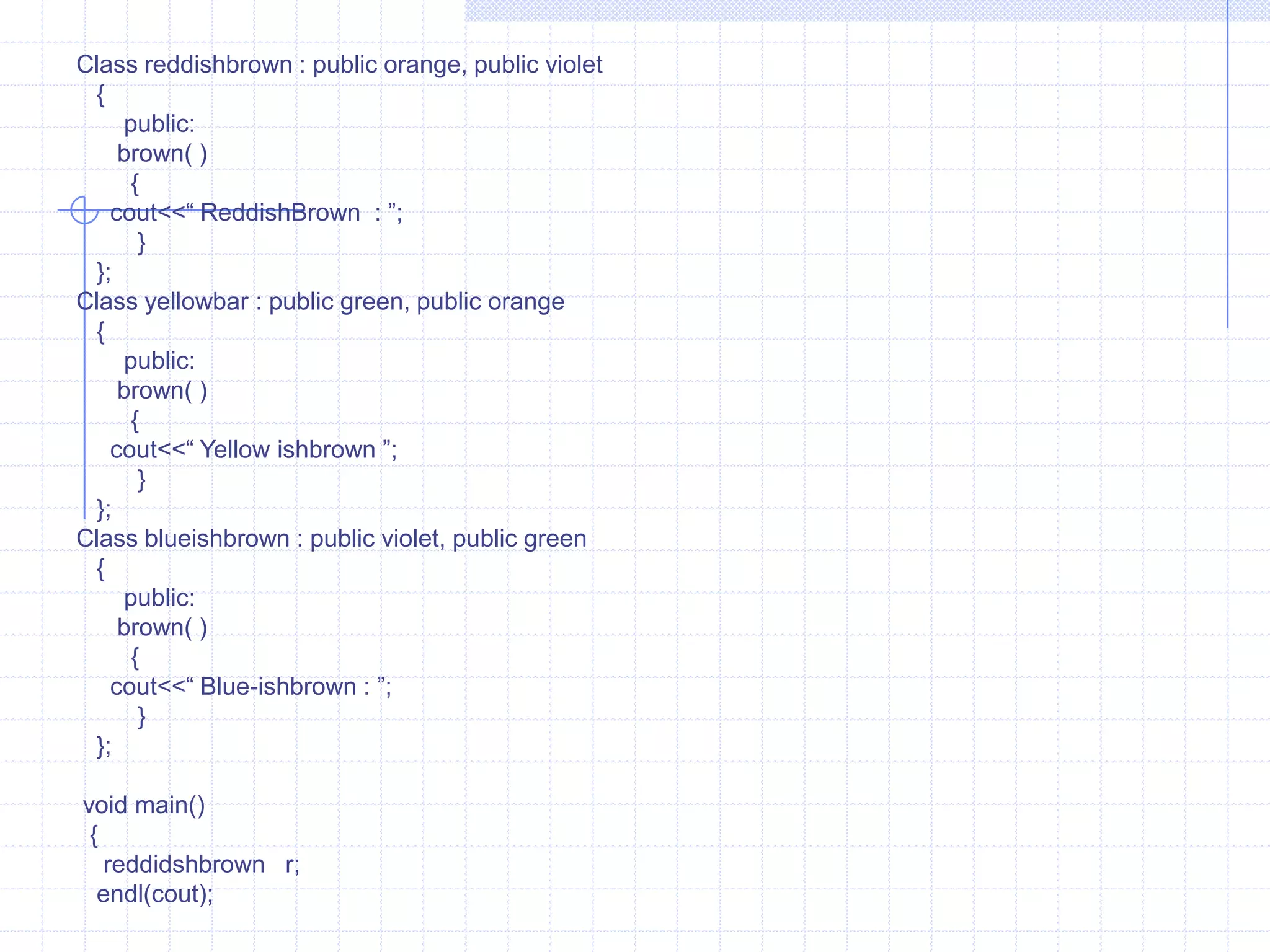Click the 'Yellow ishbrown' cout statement
1270x952 pixels.
click(253, 450)
